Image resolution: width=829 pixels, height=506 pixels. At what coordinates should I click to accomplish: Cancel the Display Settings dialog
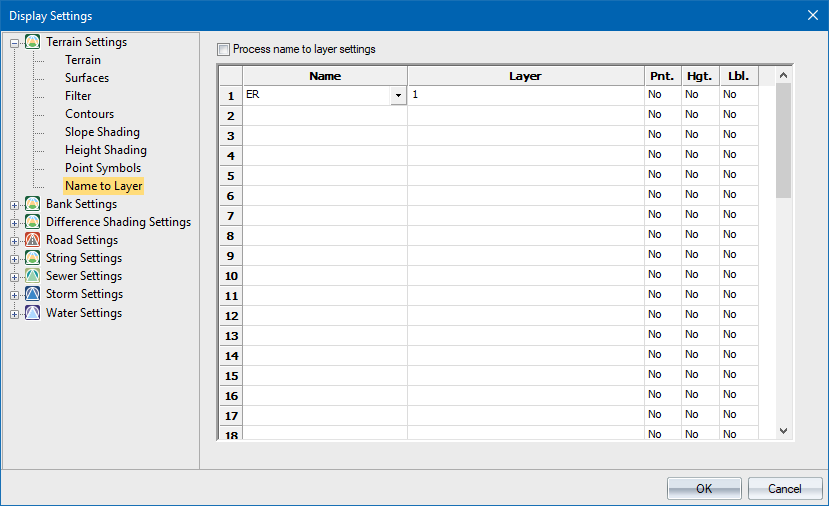785,489
